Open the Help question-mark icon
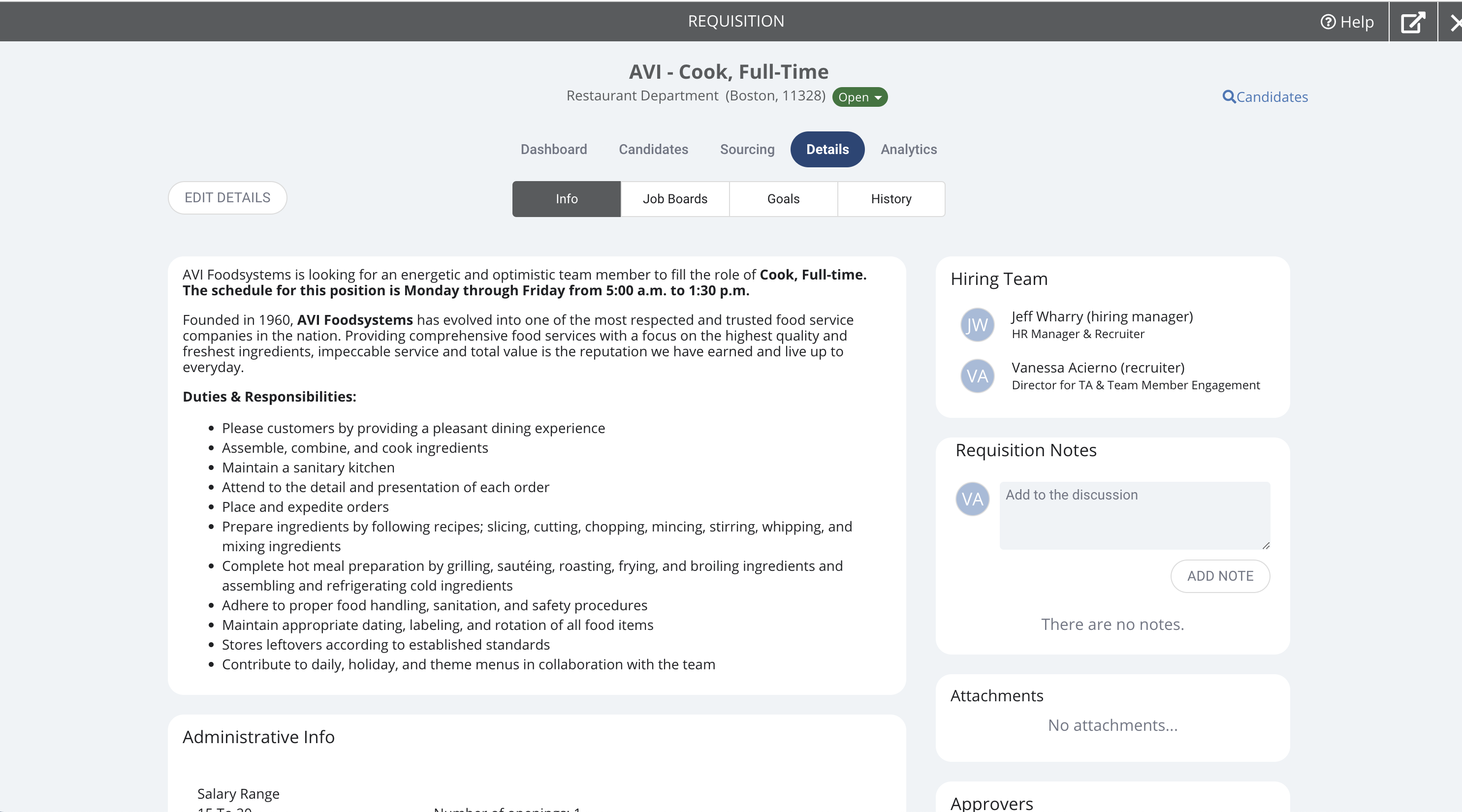1462x812 pixels. click(1328, 22)
